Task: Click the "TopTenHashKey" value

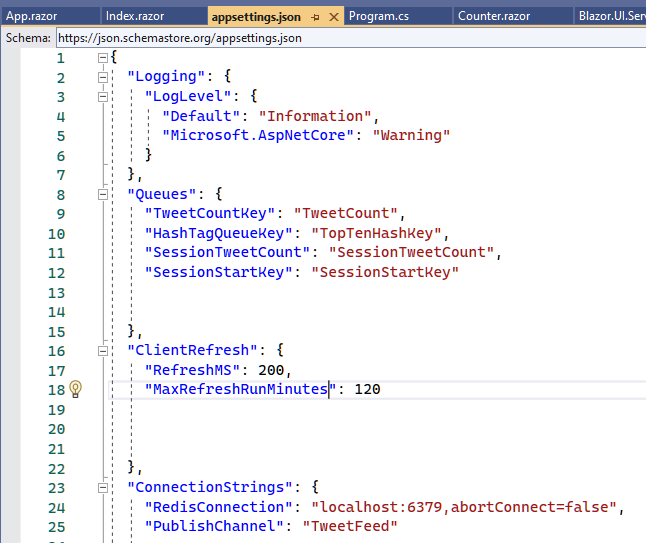Action: 377,233
